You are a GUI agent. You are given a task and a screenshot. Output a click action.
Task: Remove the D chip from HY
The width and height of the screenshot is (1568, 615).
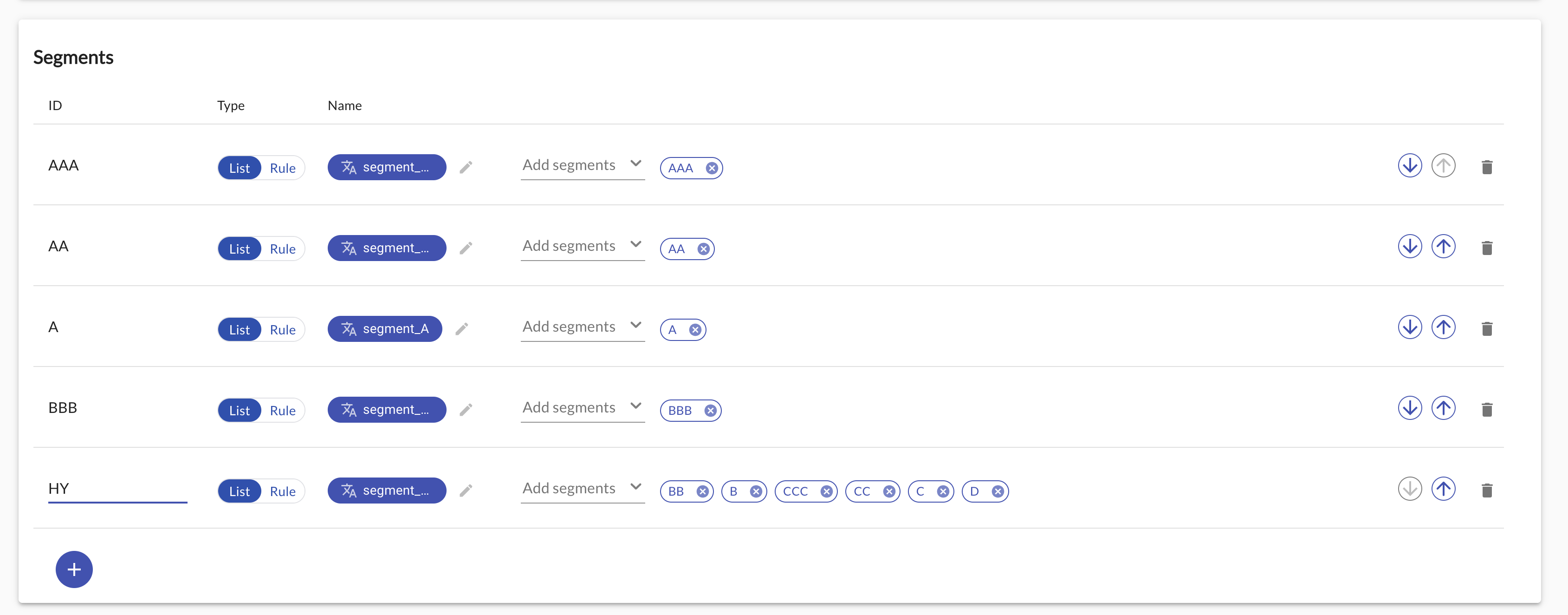998,491
